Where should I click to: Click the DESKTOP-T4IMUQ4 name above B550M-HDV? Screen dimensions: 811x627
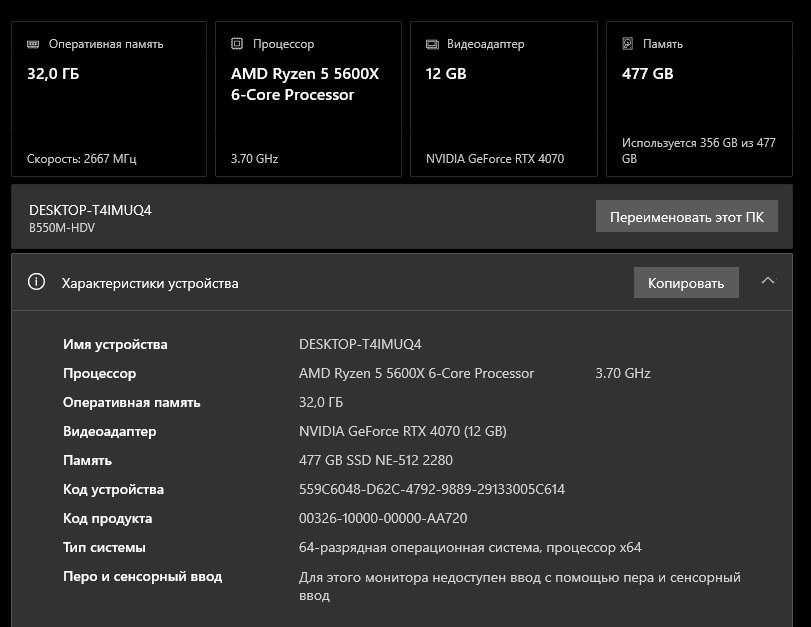pyautogui.click(x=90, y=210)
